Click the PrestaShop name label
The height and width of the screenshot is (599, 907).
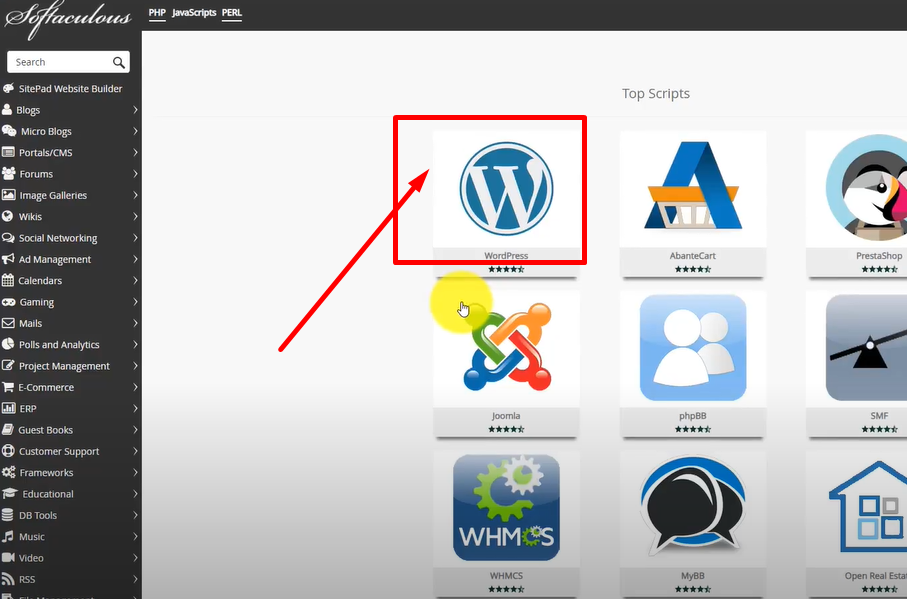(879, 256)
